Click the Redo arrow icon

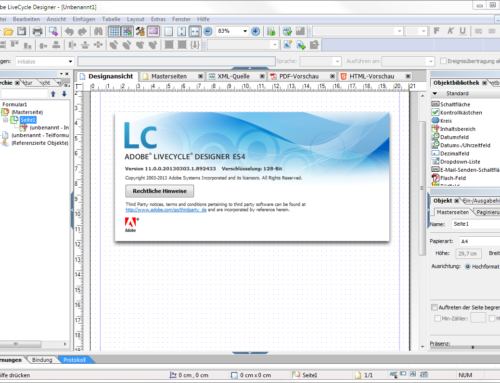click(82, 32)
